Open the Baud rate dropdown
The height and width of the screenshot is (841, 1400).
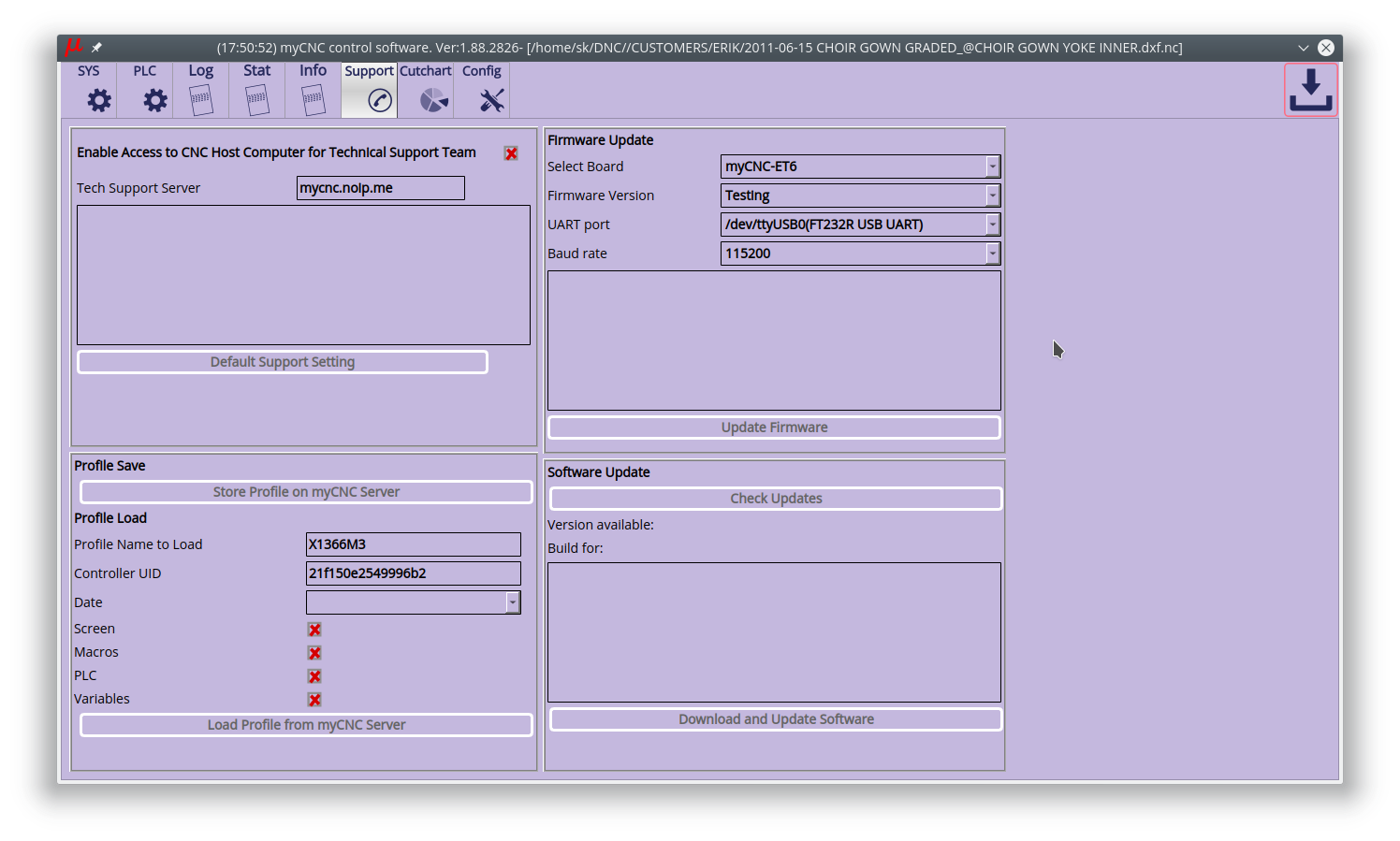point(992,254)
